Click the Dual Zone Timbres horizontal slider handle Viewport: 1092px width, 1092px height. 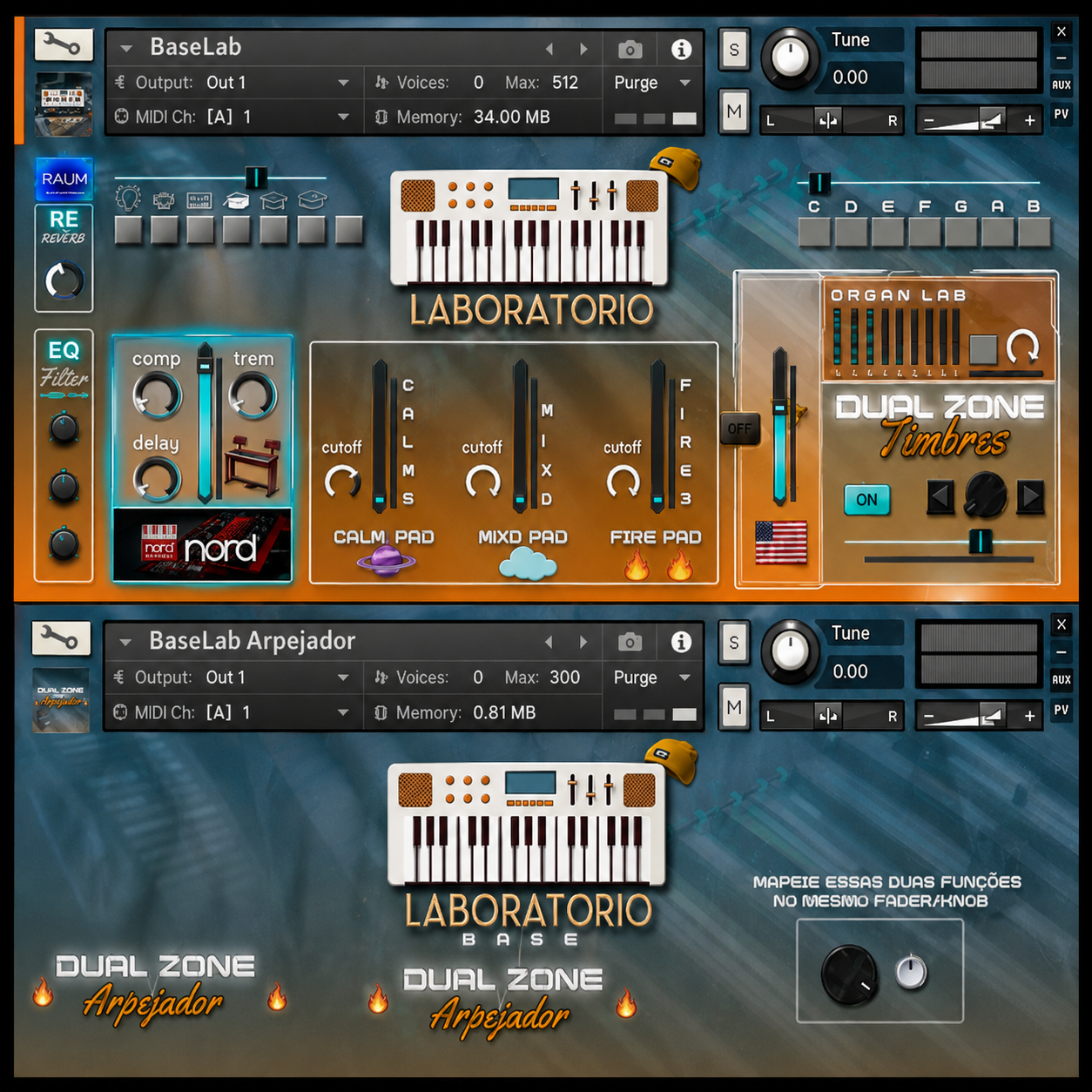(981, 541)
